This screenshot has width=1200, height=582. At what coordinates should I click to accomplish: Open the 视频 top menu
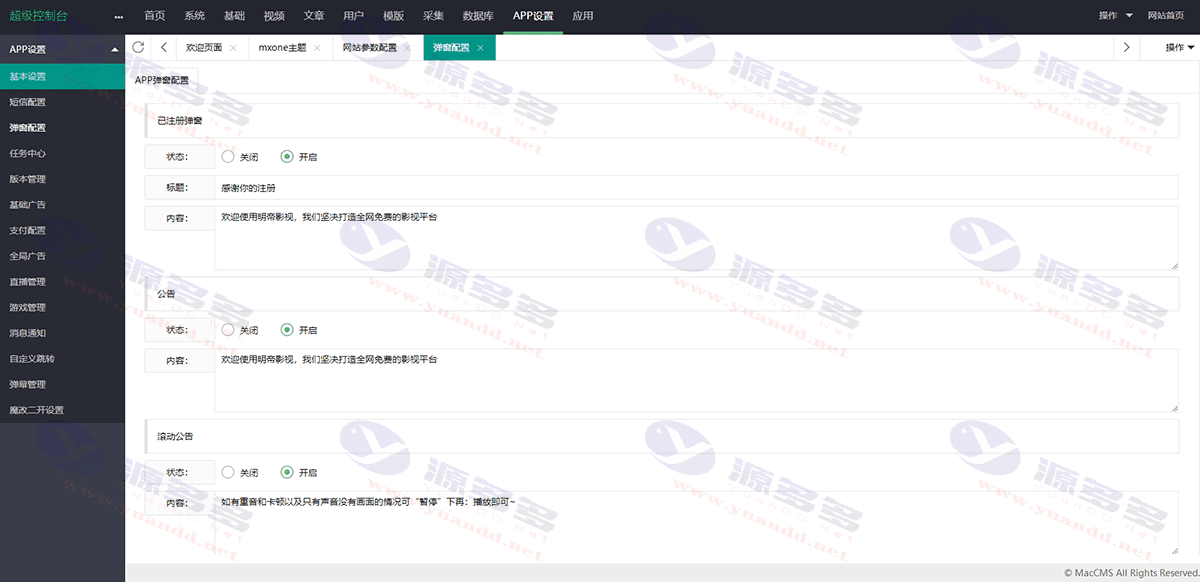pos(274,16)
